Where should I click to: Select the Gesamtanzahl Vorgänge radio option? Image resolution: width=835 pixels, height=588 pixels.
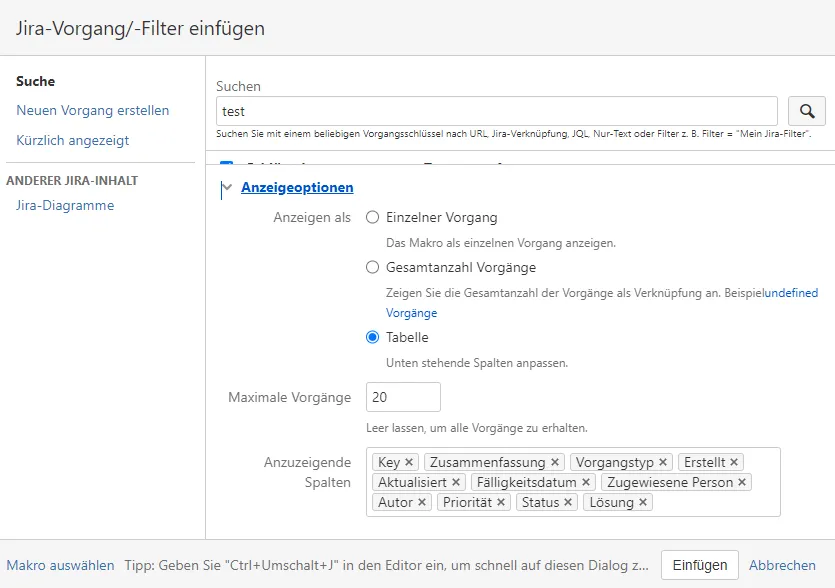(373, 267)
